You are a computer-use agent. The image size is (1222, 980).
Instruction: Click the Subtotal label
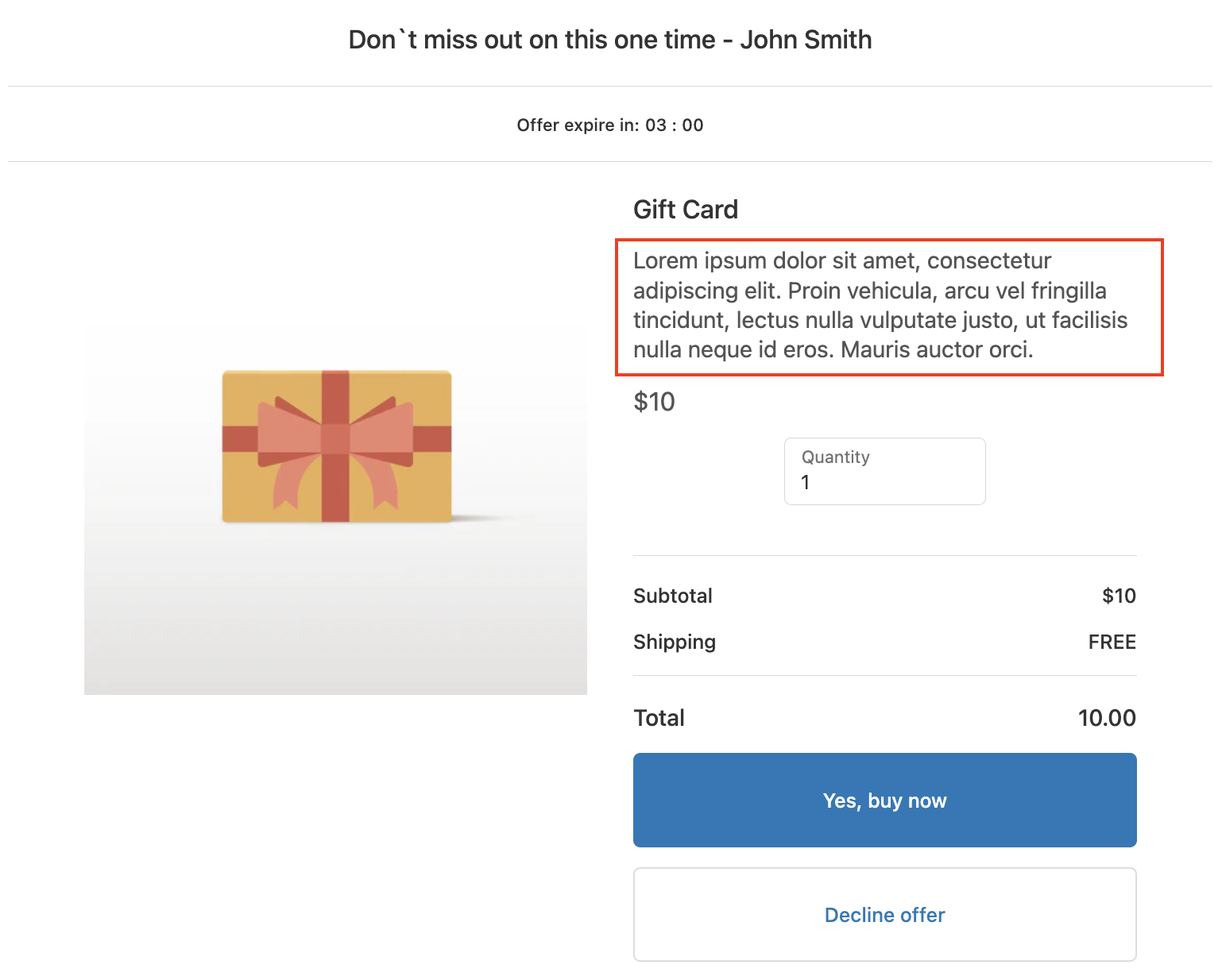[x=672, y=596]
